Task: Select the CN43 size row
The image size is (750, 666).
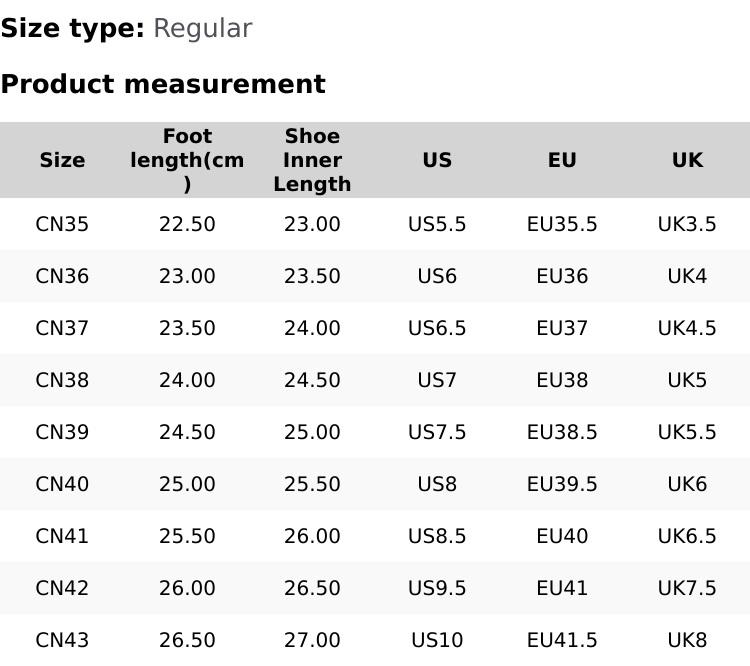Action: point(62,640)
